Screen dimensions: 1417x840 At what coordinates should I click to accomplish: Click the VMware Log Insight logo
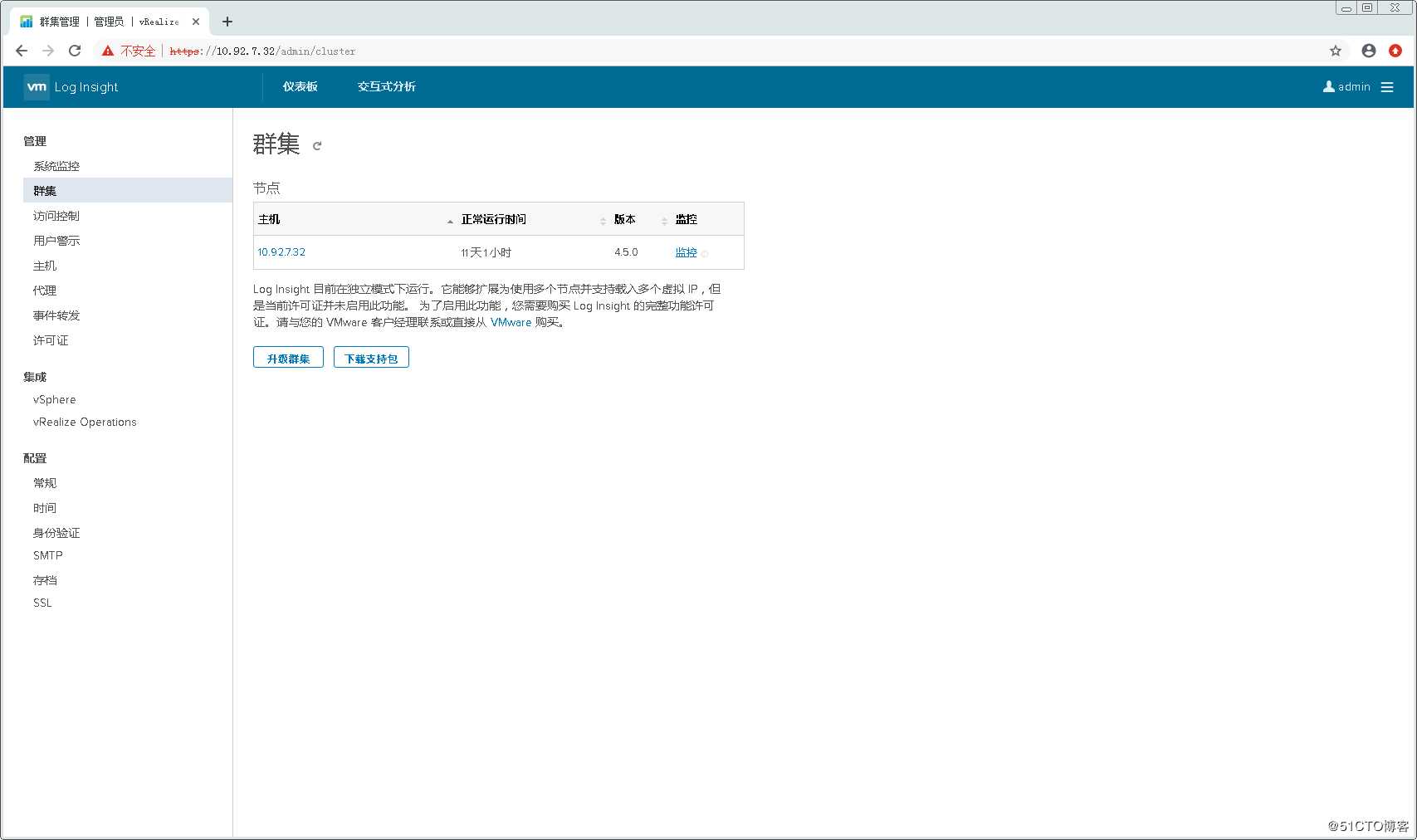[37, 87]
